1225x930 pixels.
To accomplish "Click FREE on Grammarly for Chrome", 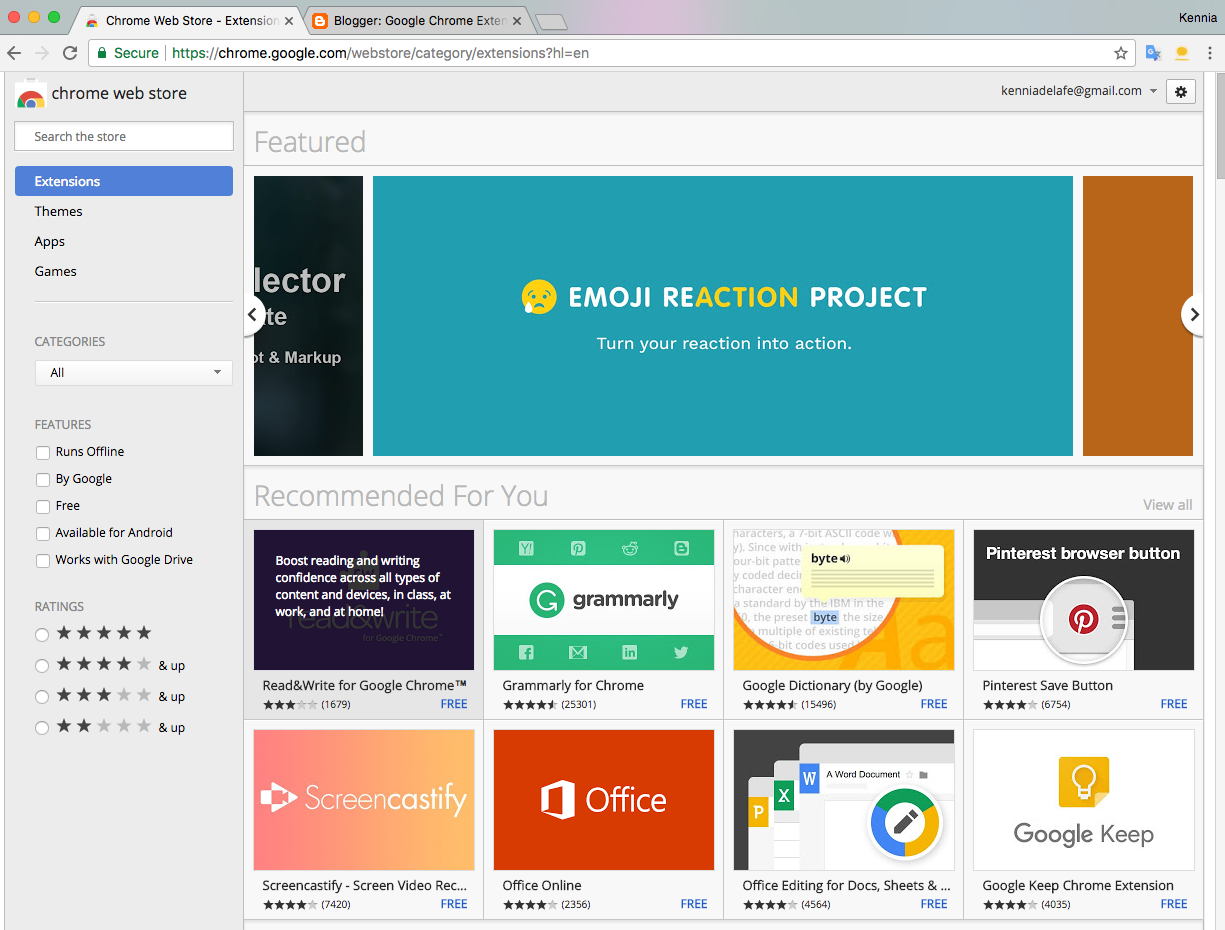I will click(x=694, y=704).
